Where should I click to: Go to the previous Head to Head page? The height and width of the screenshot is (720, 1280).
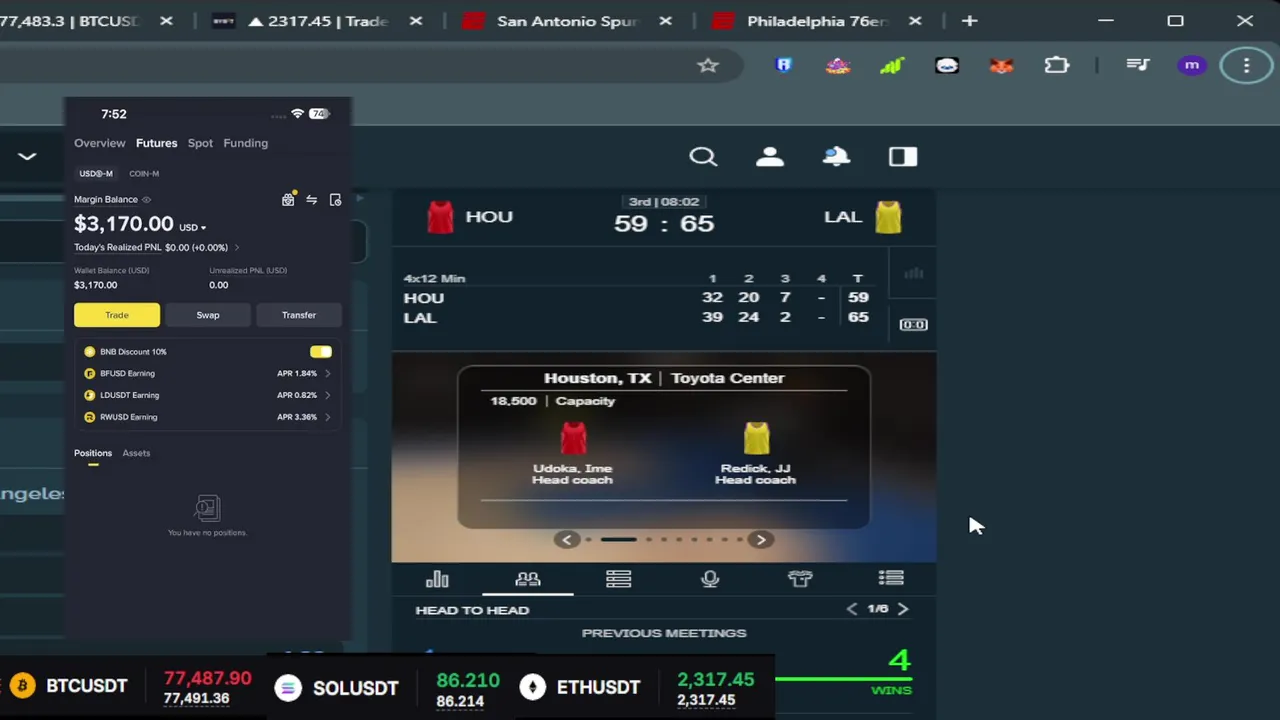pyautogui.click(x=852, y=609)
